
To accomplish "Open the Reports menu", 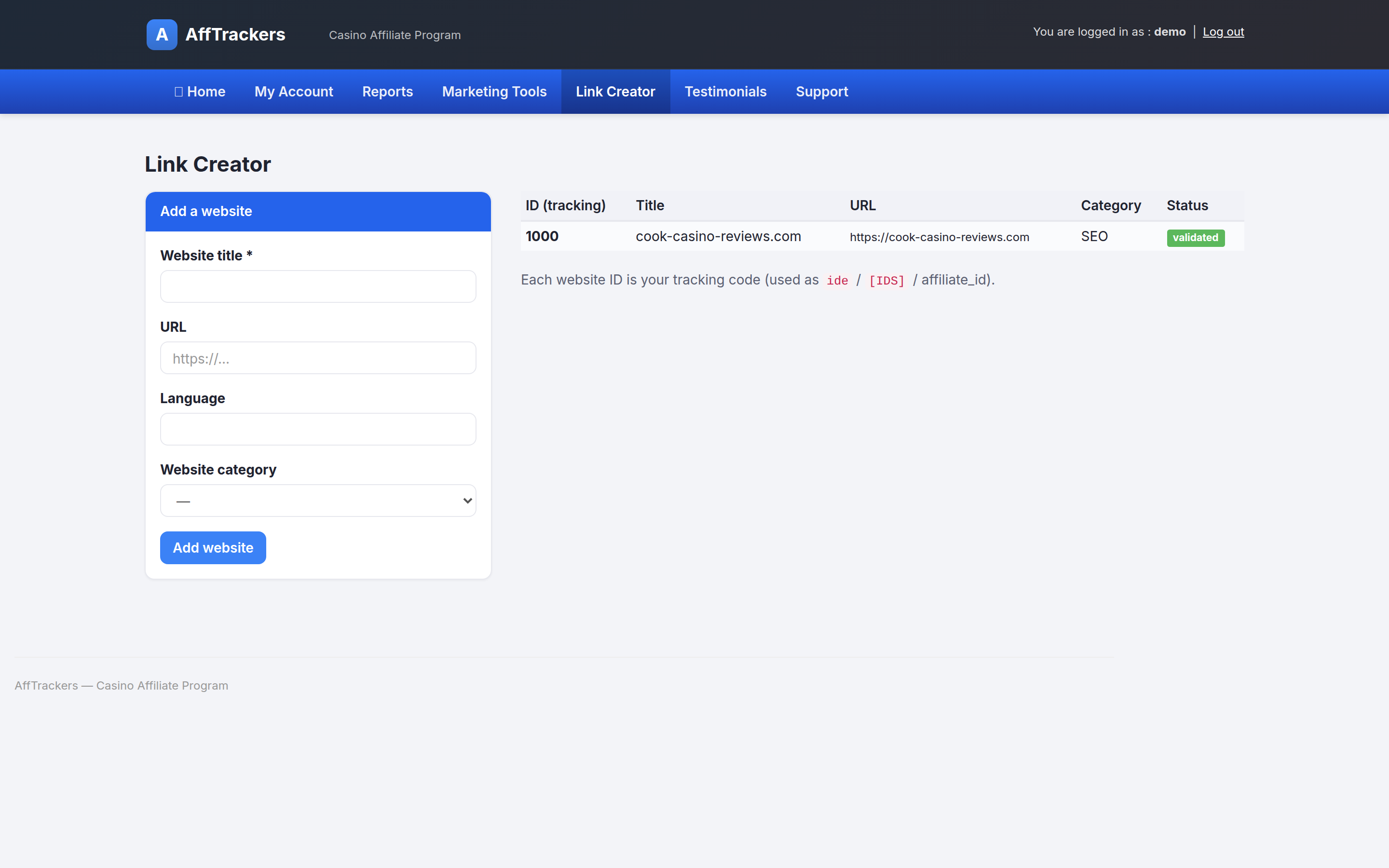I will point(387,92).
